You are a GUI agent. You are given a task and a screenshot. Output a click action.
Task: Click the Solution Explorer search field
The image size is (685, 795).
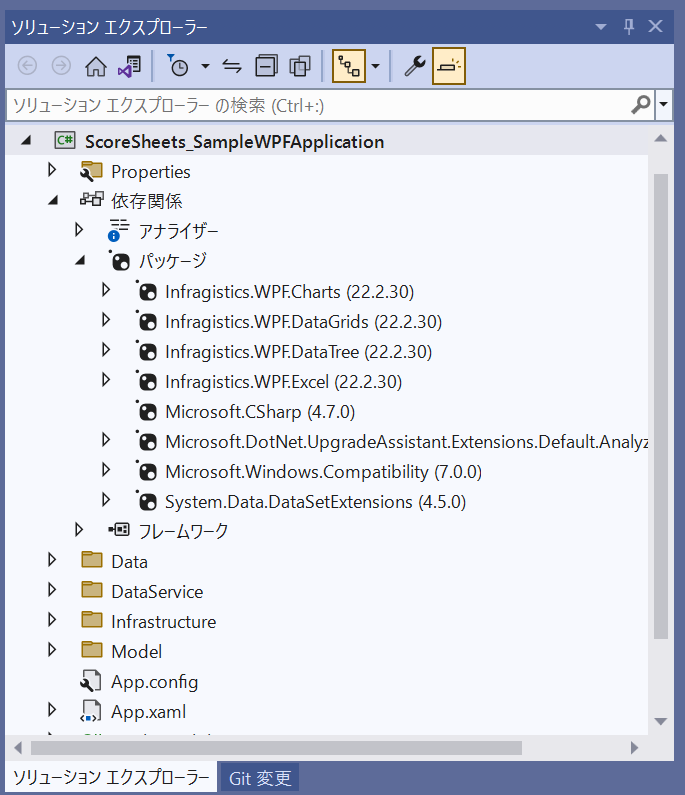point(318,105)
